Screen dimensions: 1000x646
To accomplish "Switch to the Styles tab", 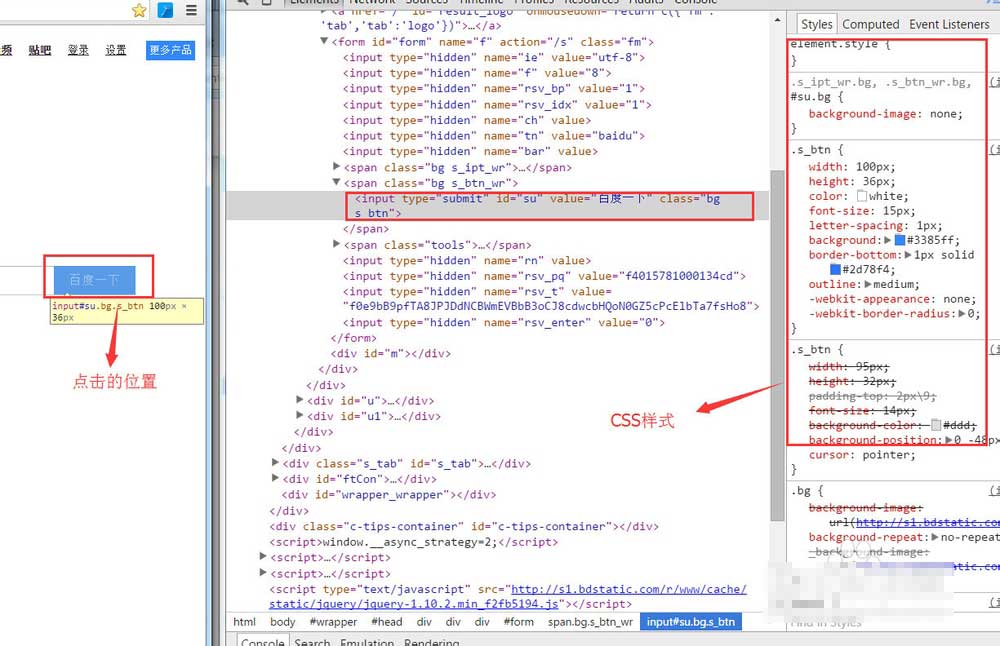I will [816, 24].
